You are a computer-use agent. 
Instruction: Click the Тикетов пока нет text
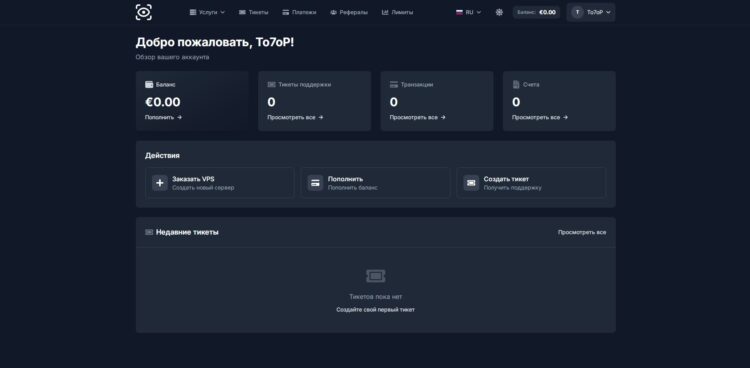point(375,297)
